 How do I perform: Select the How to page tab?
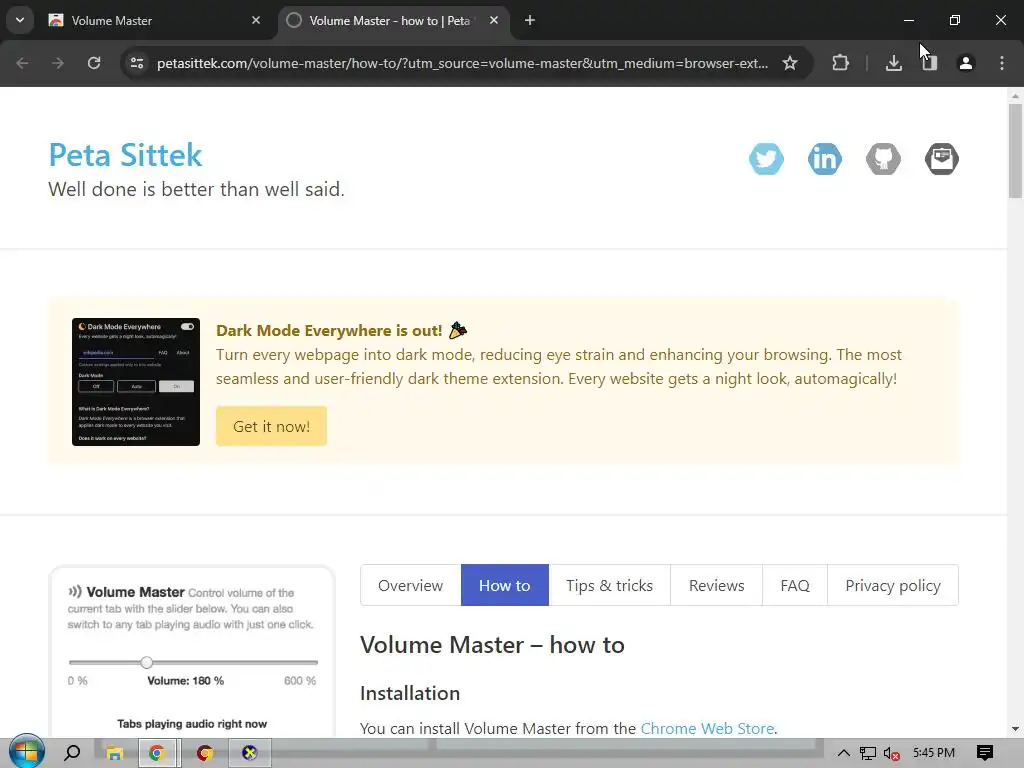coord(505,585)
